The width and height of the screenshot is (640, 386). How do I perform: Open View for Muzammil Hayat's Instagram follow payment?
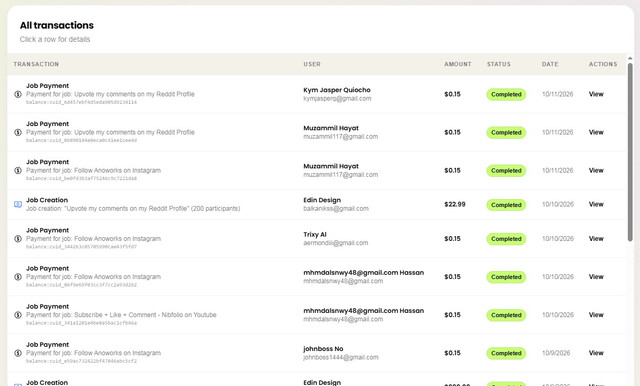[x=596, y=171]
